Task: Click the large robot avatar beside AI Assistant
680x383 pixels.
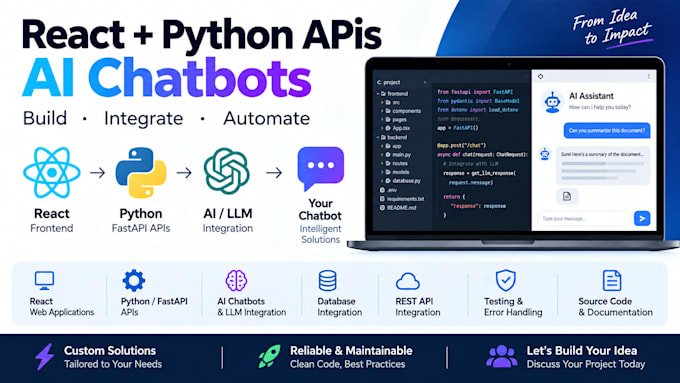Action: 552,101
